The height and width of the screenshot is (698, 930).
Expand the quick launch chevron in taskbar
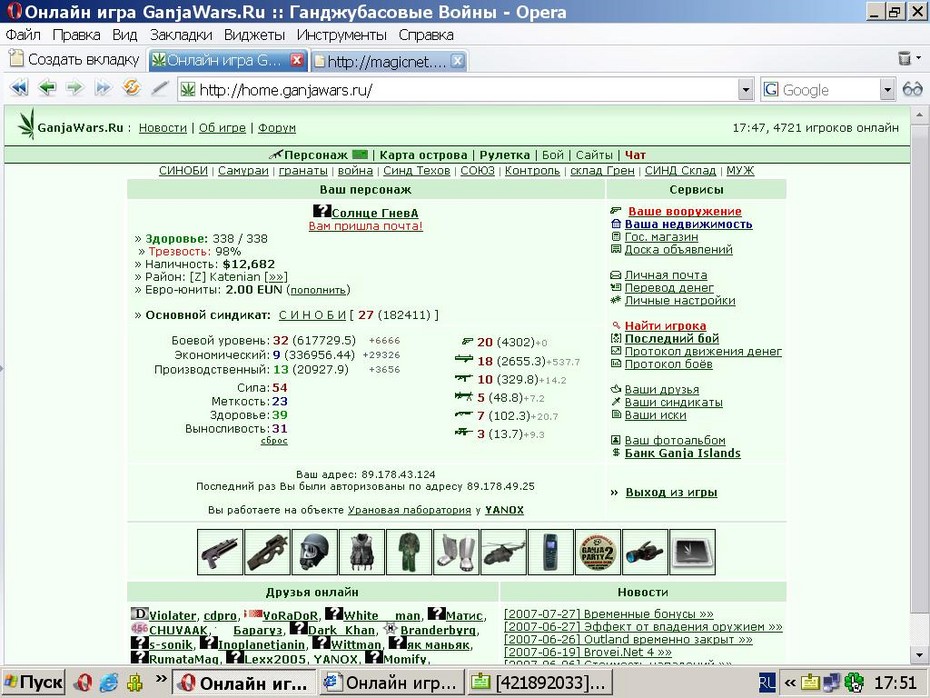point(161,678)
